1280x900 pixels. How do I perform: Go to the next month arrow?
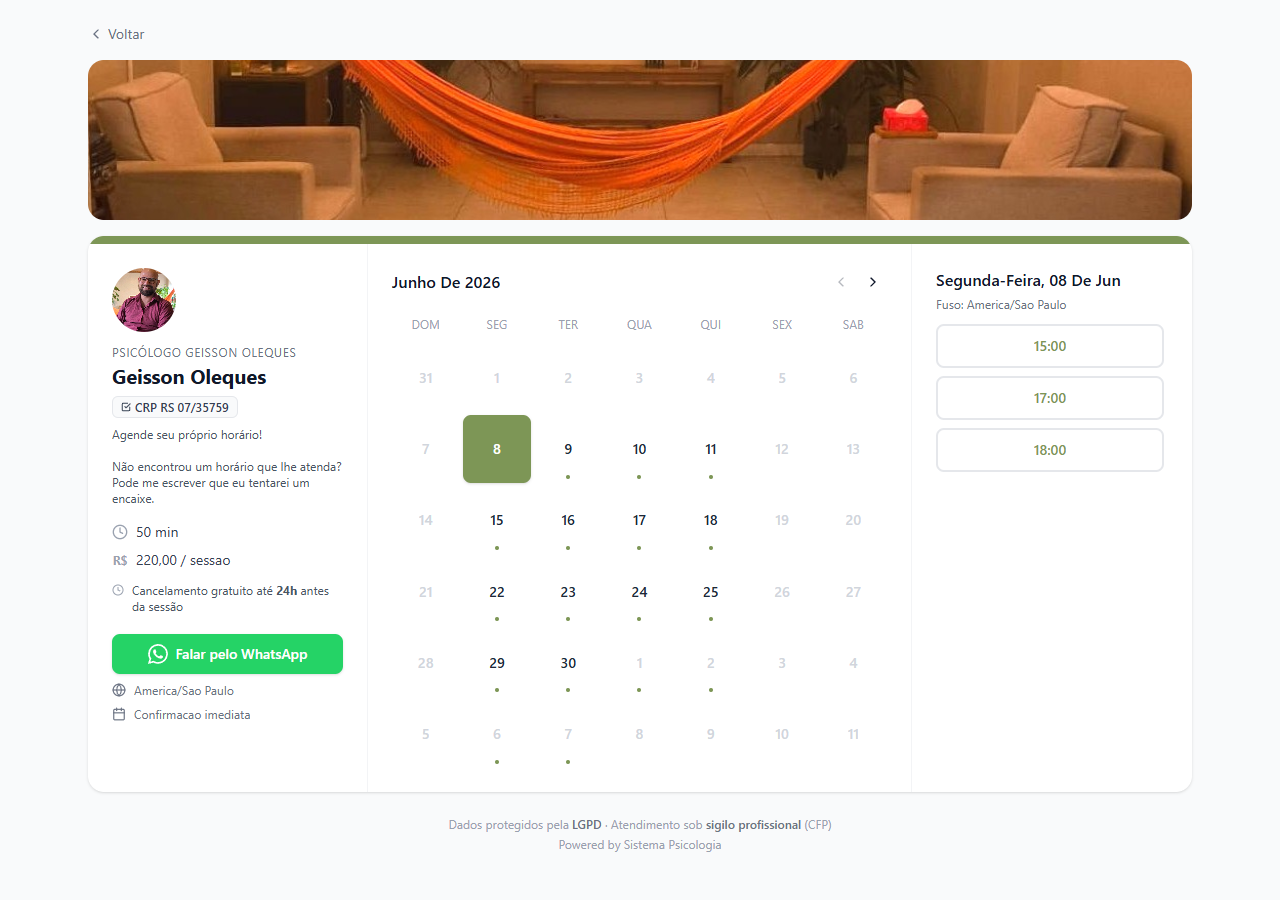pos(873,282)
